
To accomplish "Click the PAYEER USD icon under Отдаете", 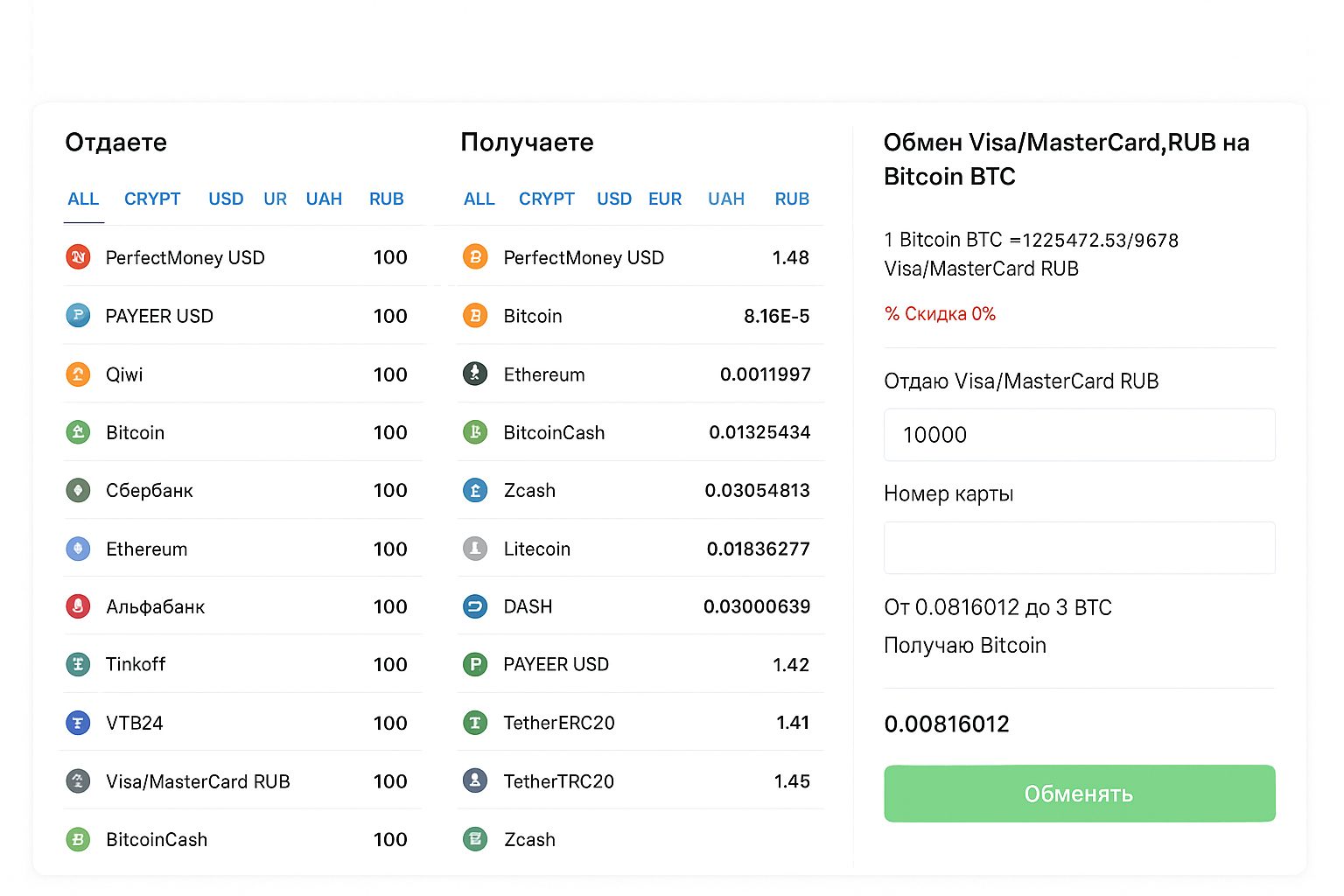I will pyautogui.click(x=78, y=316).
